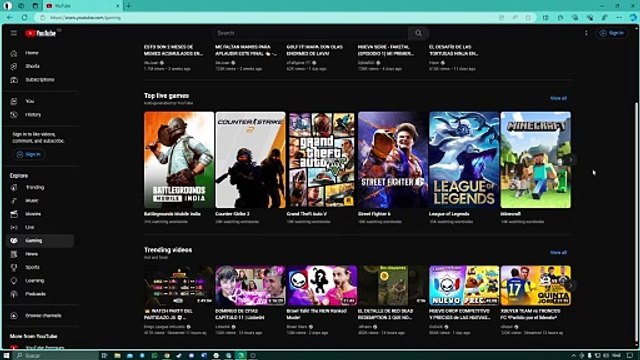Open the Windows Start button
Image resolution: width=640 pixels, height=360 pixels.
click(x=6, y=356)
